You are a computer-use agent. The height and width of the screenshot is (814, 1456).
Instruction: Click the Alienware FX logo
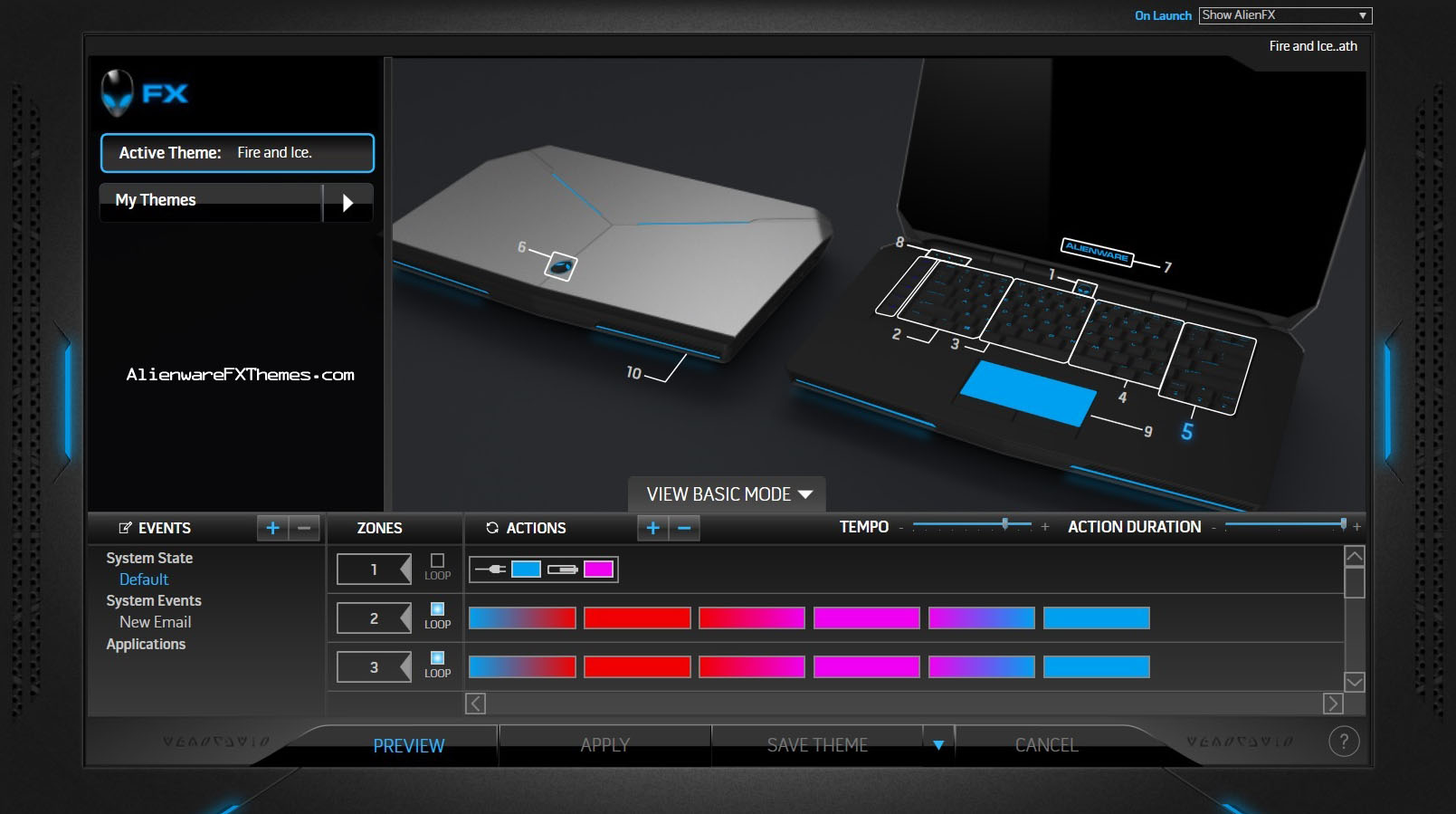(x=145, y=92)
